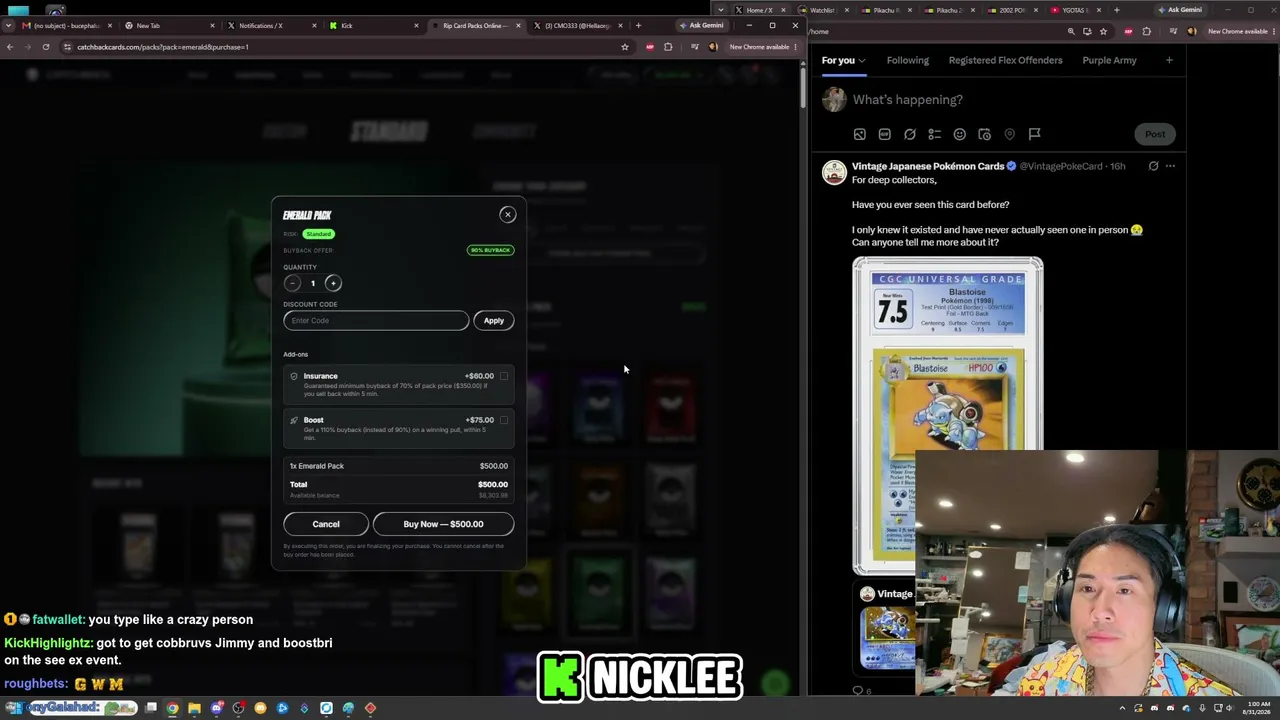Enable the Boost add-on checkbox
The height and width of the screenshot is (720, 1280).
coord(504,420)
